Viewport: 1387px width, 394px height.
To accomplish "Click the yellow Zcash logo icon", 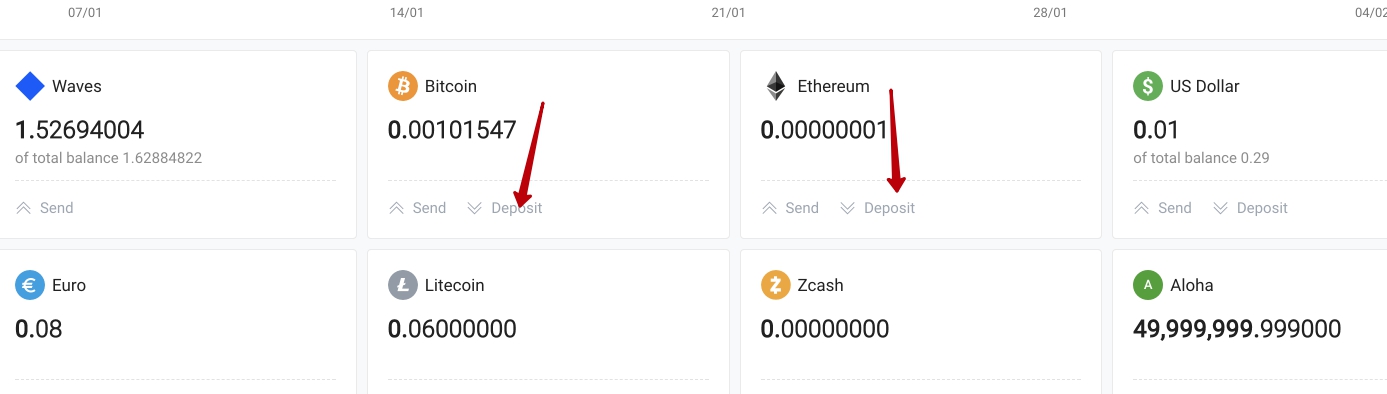I will click(x=775, y=285).
